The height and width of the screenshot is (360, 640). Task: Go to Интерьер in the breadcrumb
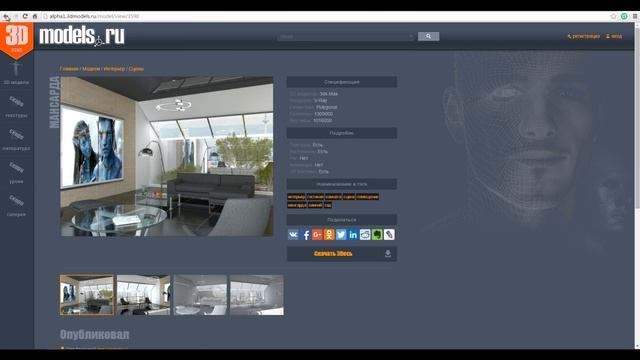pos(114,69)
